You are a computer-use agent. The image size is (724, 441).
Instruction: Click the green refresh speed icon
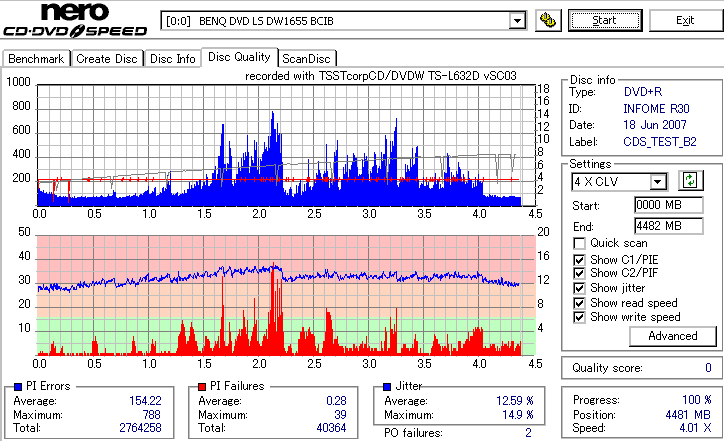[x=690, y=181]
